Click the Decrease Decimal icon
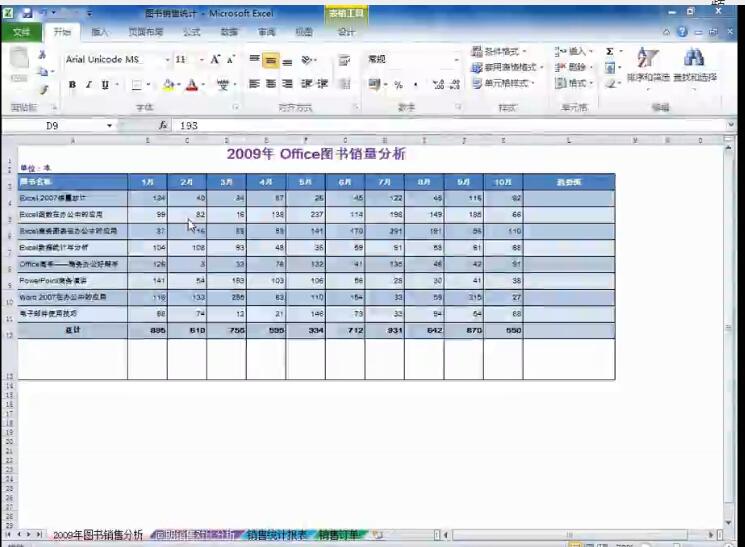This screenshot has width=745, height=547. pos(454,85)
